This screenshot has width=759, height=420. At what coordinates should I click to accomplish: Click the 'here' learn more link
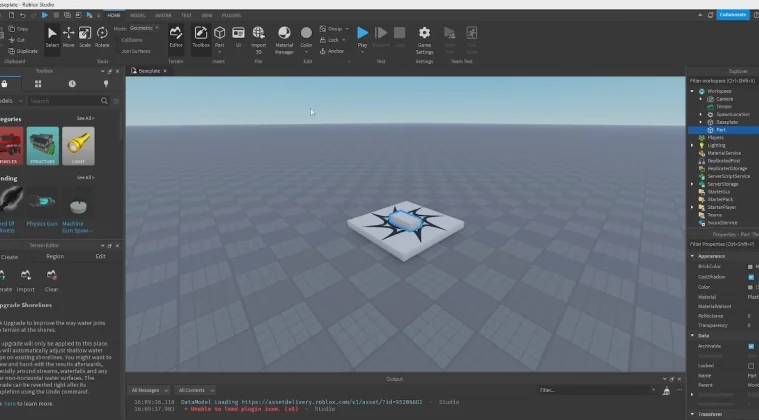click(10, 404)
